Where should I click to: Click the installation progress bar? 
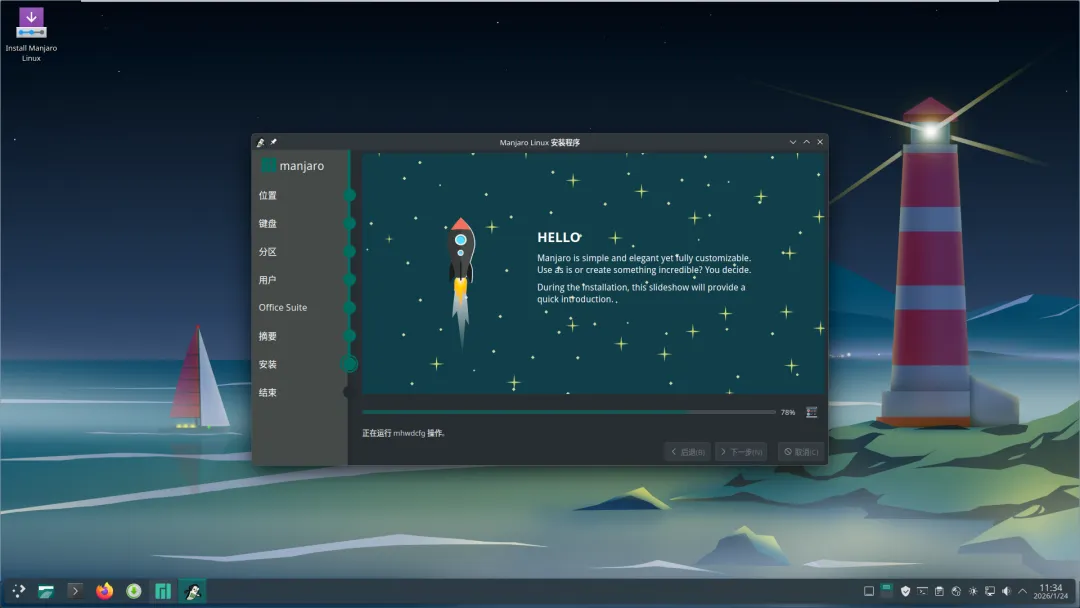click(x=569, y=412)
